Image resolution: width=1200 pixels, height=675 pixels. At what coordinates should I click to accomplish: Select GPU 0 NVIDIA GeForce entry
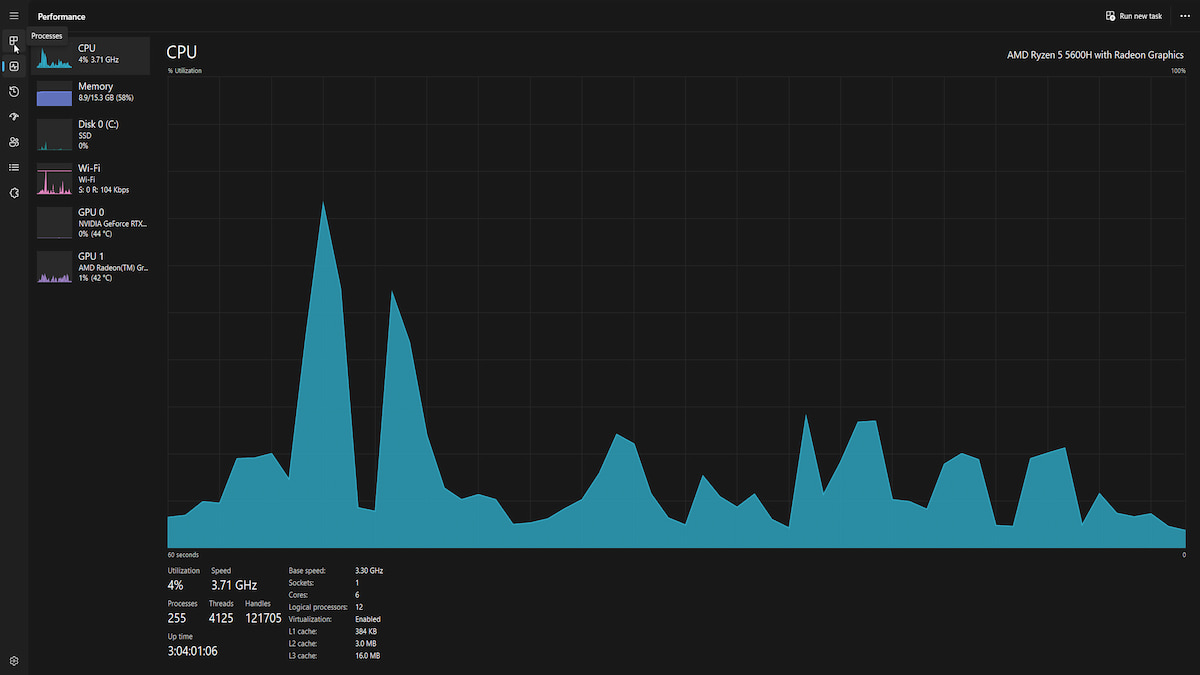[x=91, y=223]
